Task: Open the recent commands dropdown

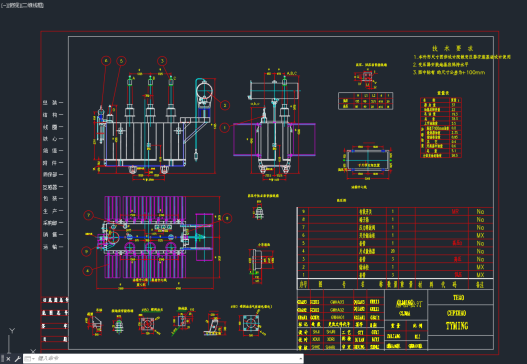Action: [30, 359]
